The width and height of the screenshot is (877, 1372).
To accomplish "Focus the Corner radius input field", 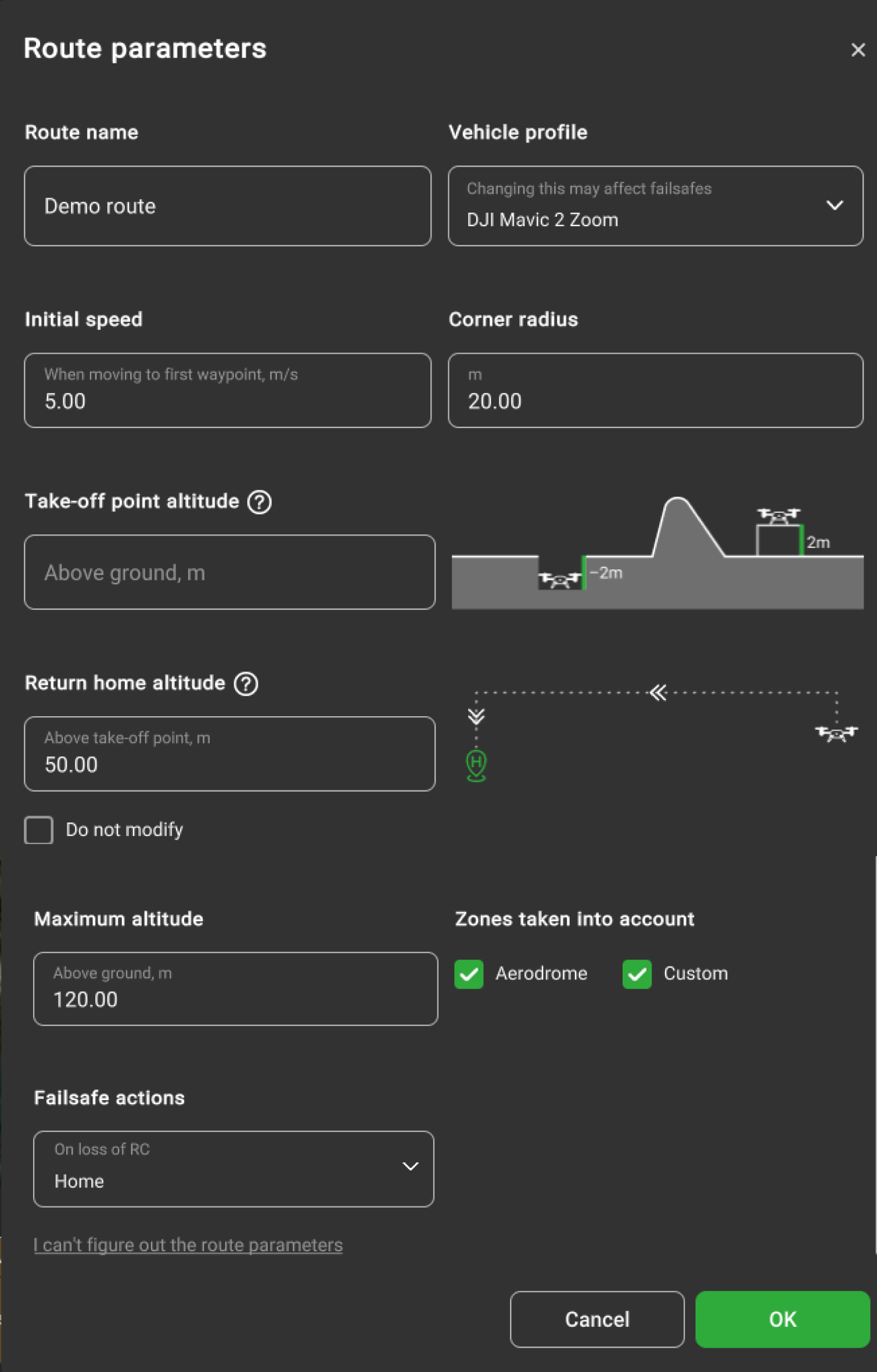I will (x=655, y=391).
